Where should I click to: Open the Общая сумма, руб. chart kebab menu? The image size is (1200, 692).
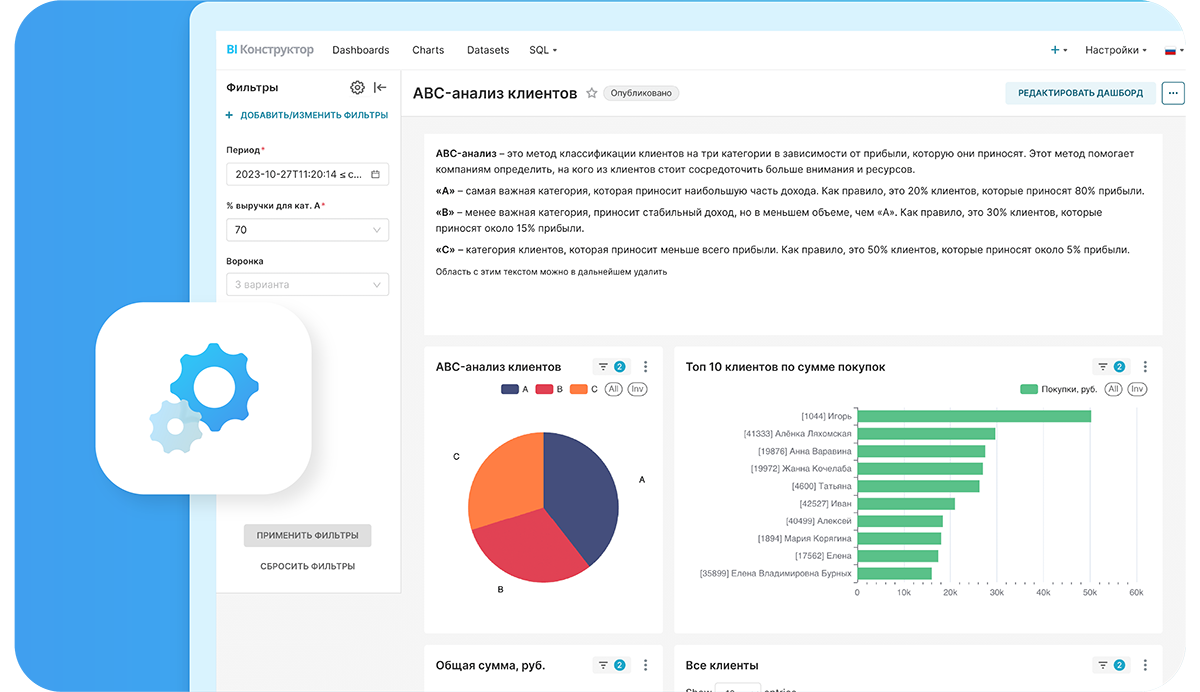pos(646,665)
